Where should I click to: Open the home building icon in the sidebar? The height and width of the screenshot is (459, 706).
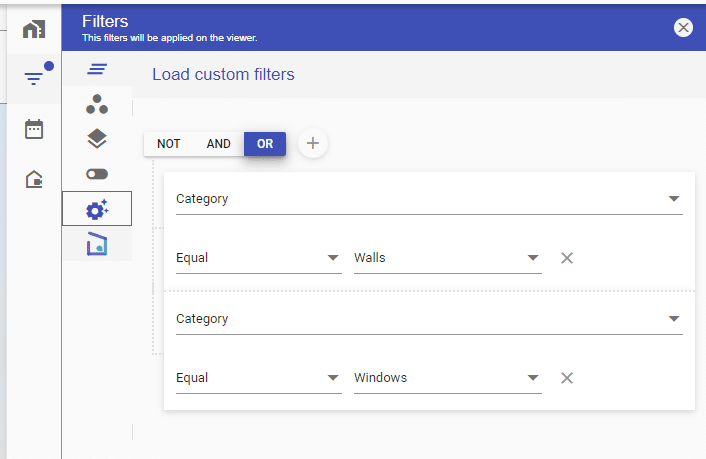34,29
